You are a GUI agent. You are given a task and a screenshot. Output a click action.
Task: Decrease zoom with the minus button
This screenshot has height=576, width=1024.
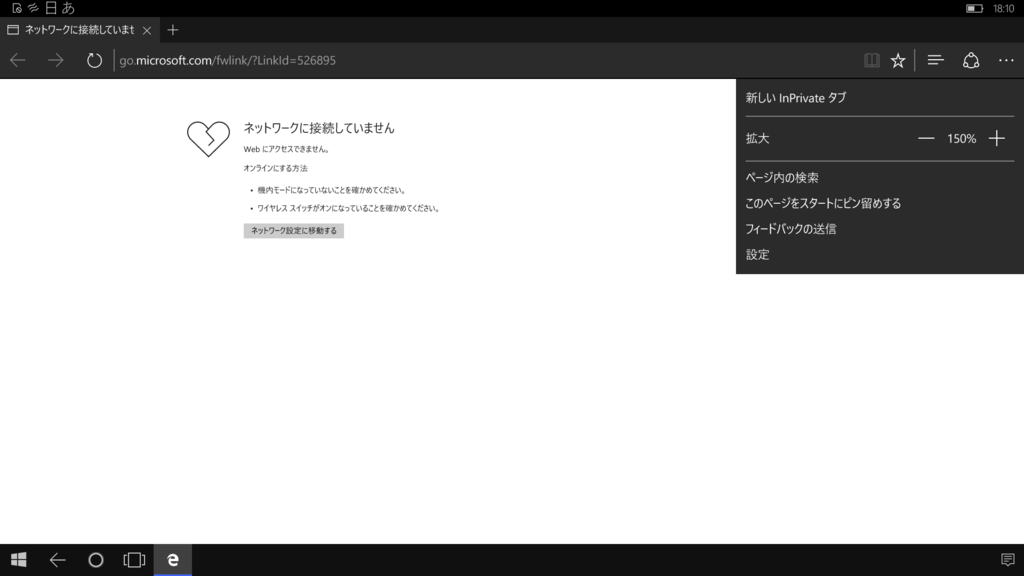[925, 138]
